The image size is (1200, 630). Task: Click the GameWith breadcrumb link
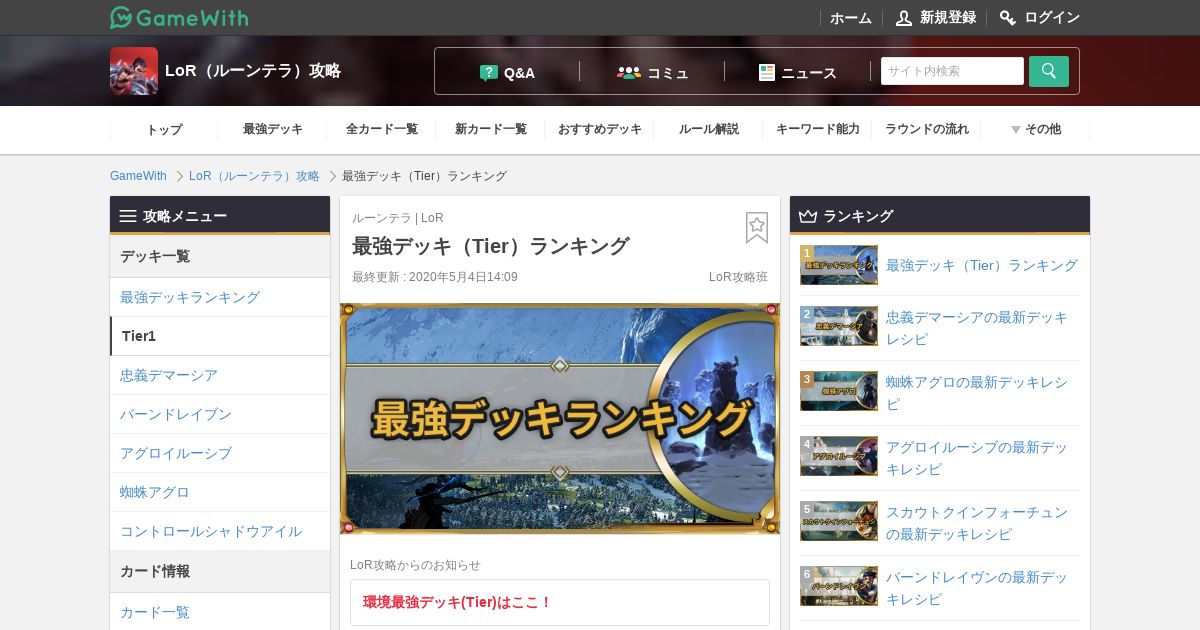[x=138, y=176]
